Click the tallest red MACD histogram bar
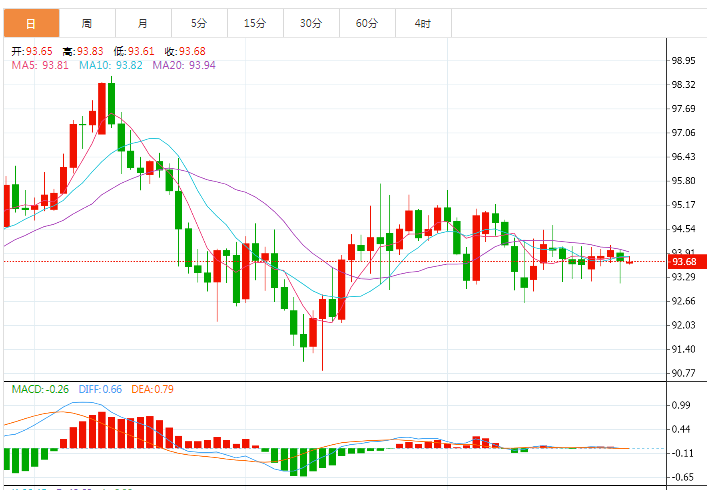 [102, 430]
